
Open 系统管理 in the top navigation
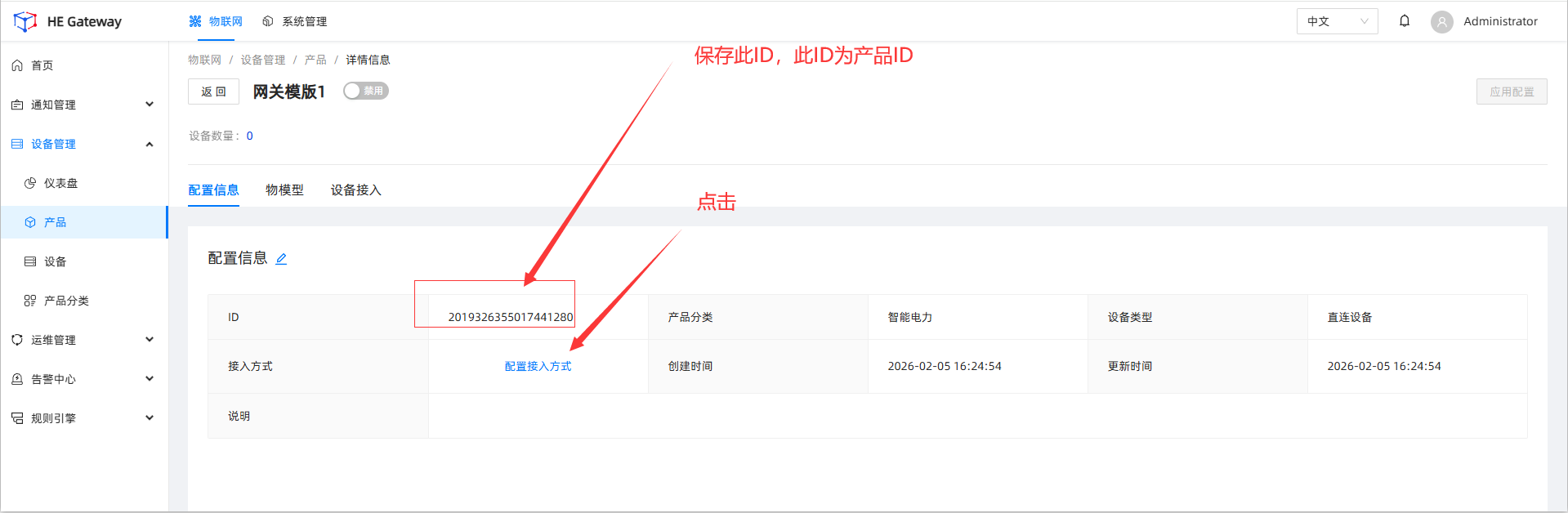pos(295,21)
